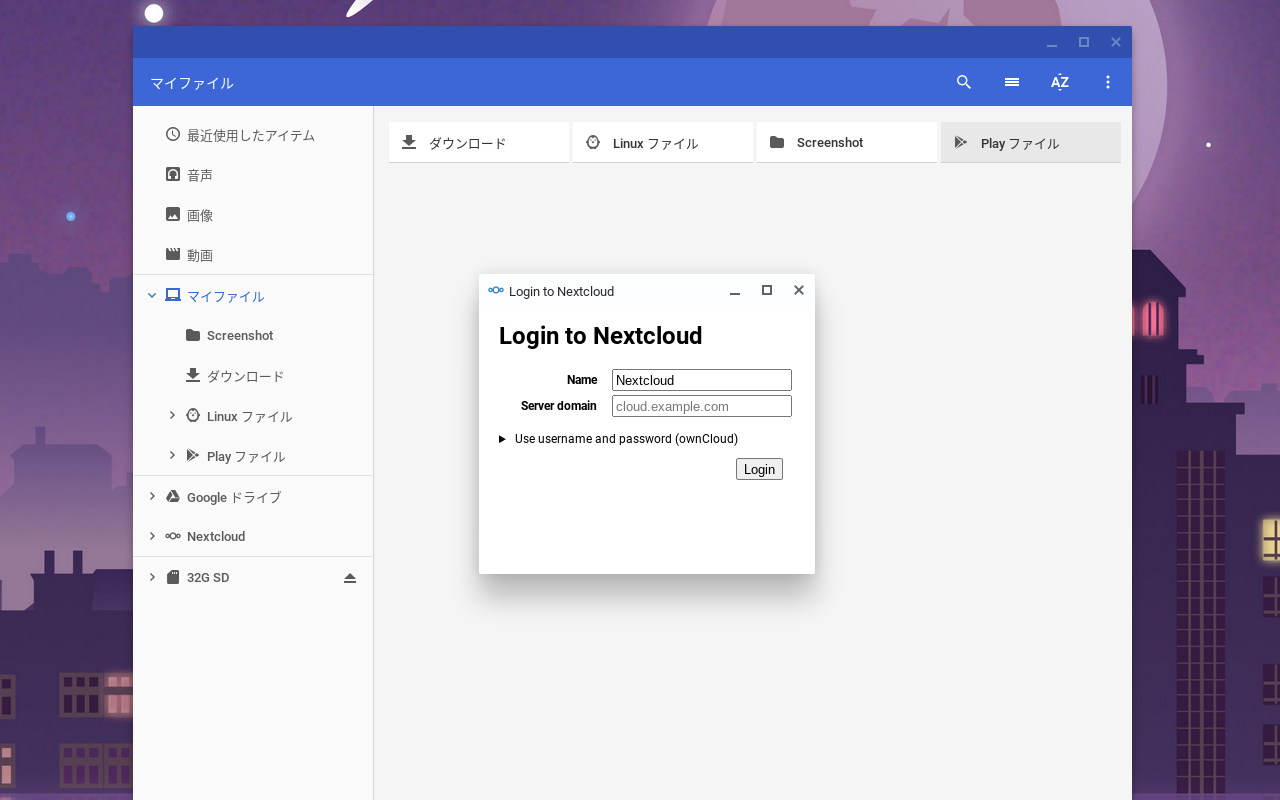
Task: Open Screenshot folder label in the sidebar
Action: click(x=240, y=336)
